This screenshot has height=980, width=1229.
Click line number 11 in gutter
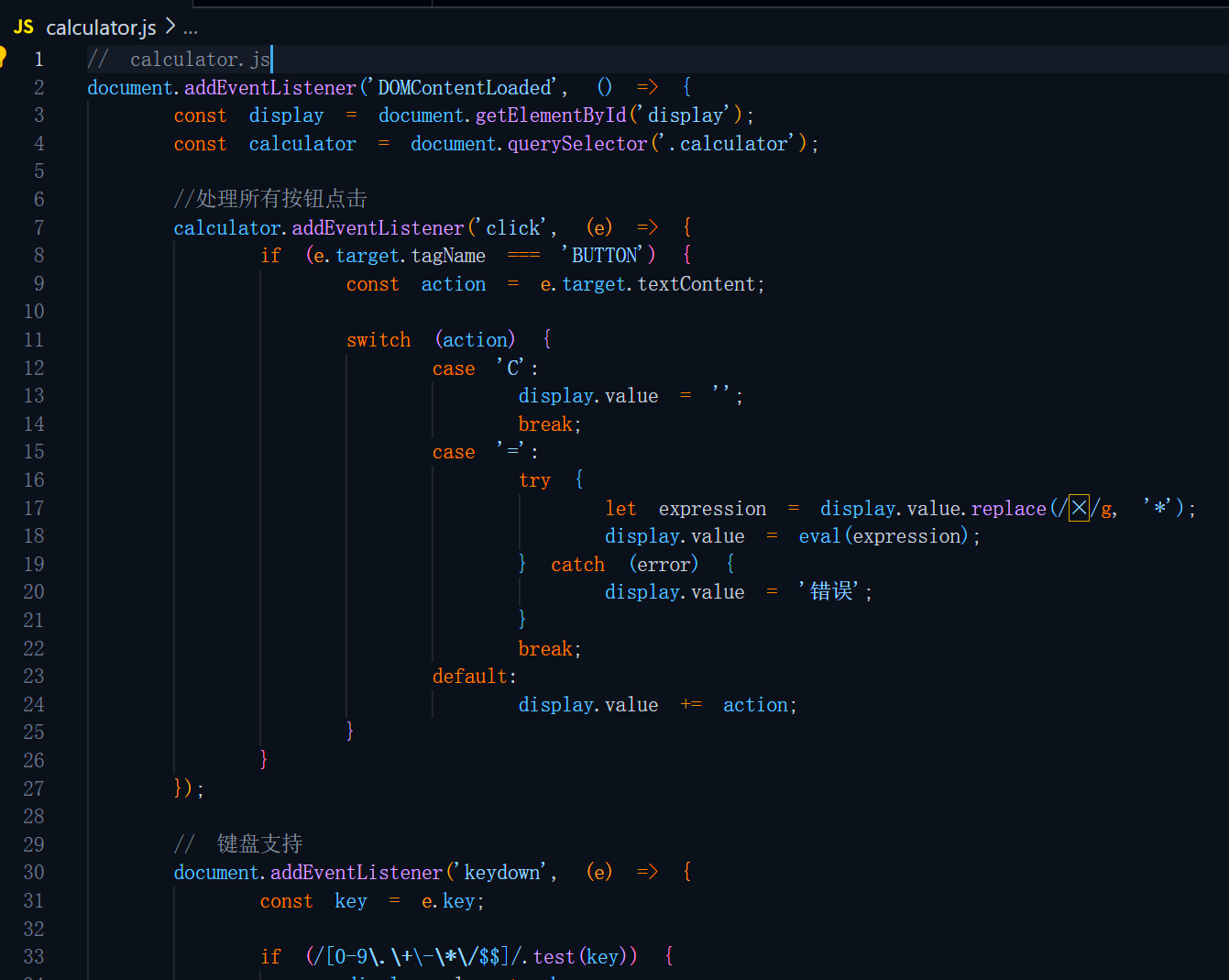tap(34, 340)
